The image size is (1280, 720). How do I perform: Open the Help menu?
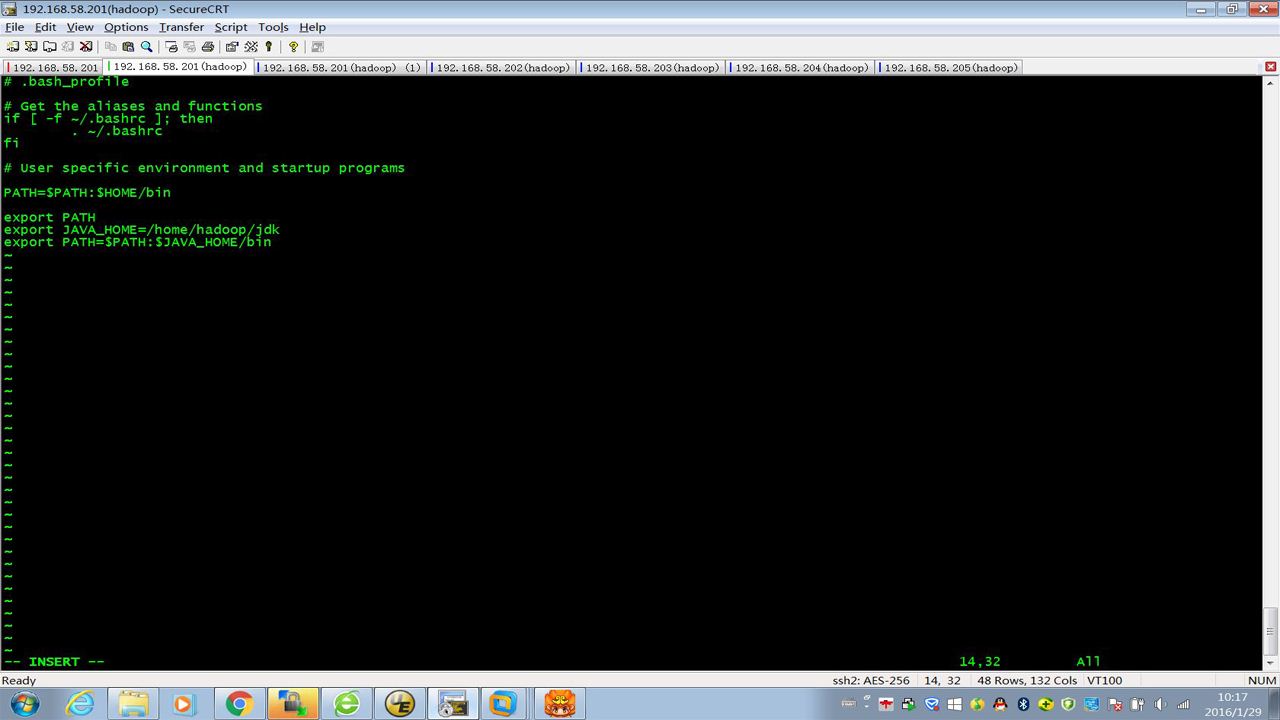point(313,27)
